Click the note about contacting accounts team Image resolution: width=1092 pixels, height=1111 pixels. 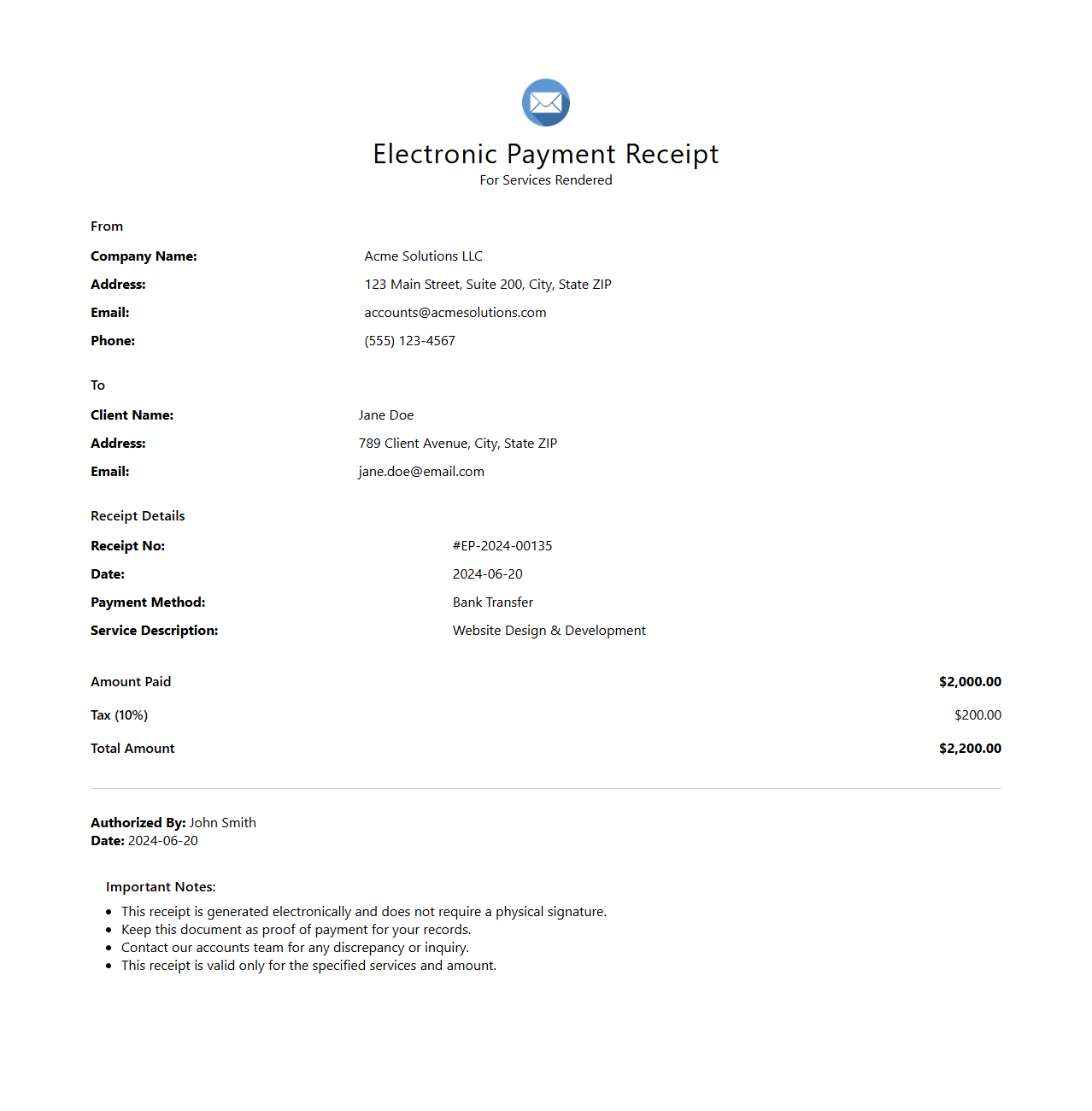pyautogui.click(x=295, y=948)
